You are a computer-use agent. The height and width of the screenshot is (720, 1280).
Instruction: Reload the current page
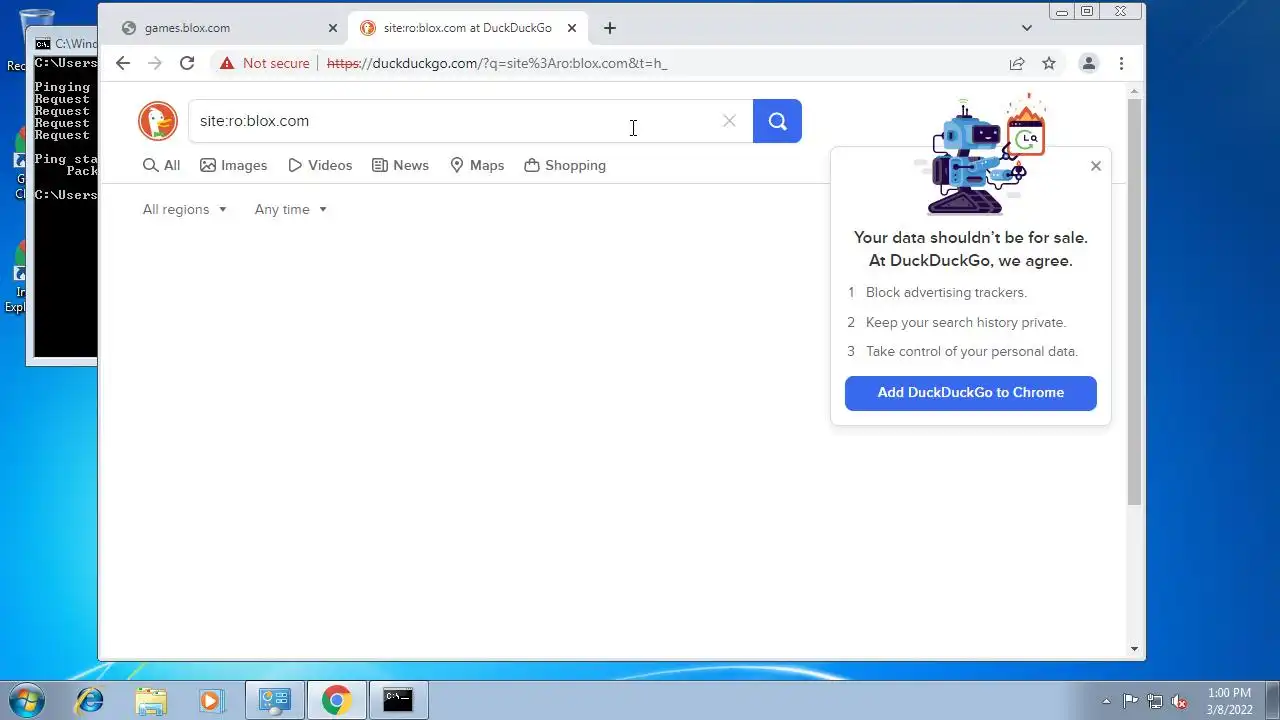pos(187,63)
